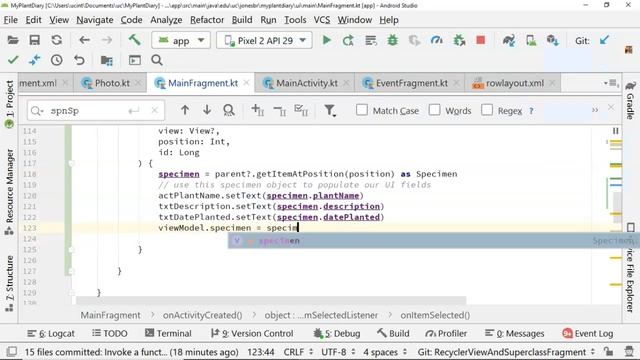Click the search filter funnel icon

330,110
